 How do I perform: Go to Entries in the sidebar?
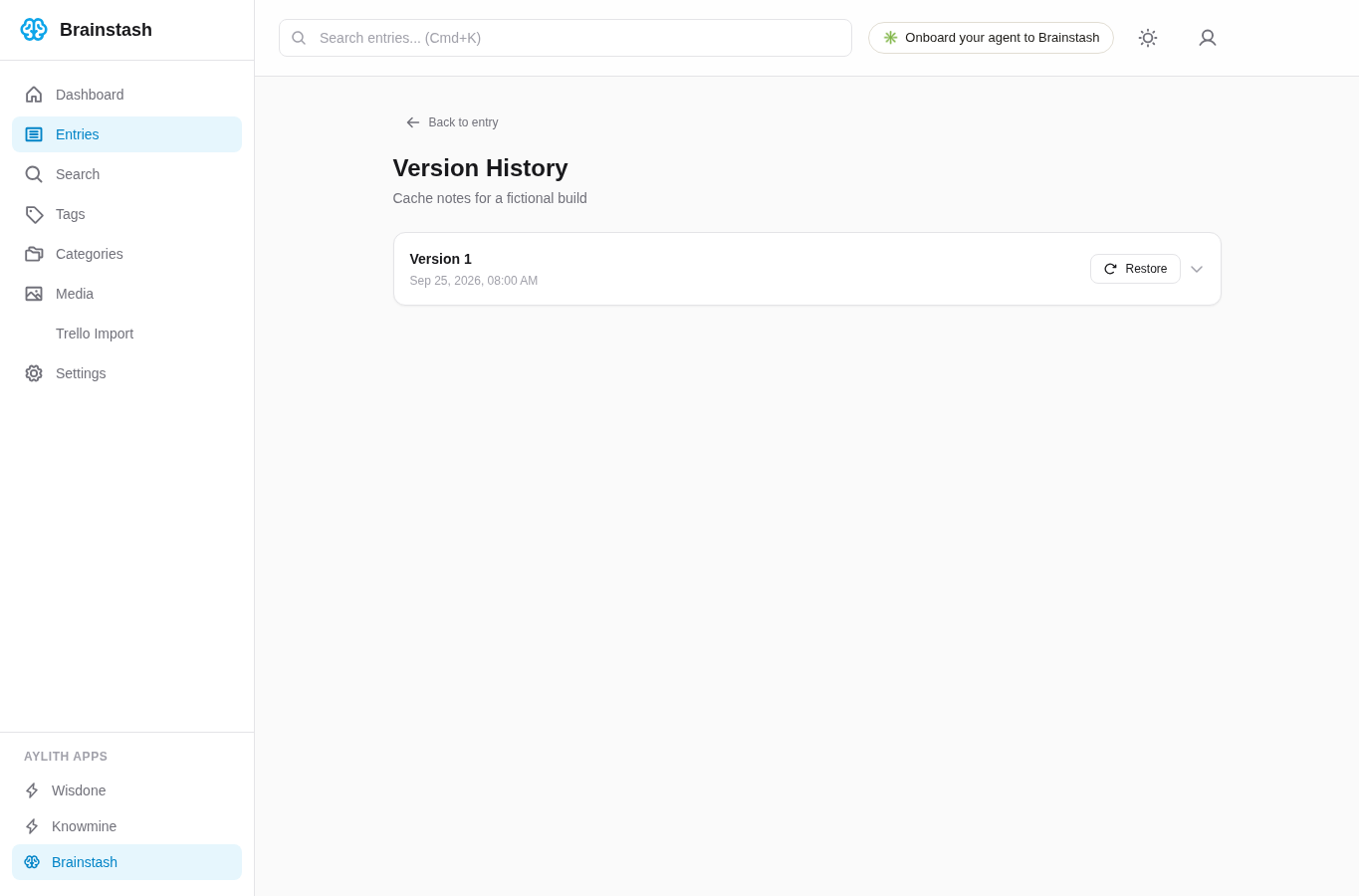[x=126, y=134]
